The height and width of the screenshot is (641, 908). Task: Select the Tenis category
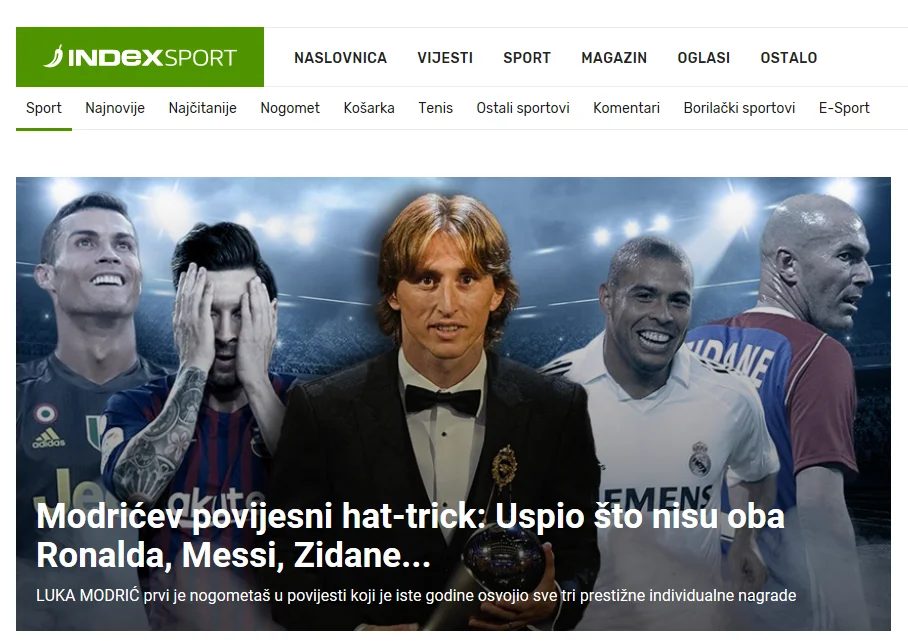coord(435,108)
